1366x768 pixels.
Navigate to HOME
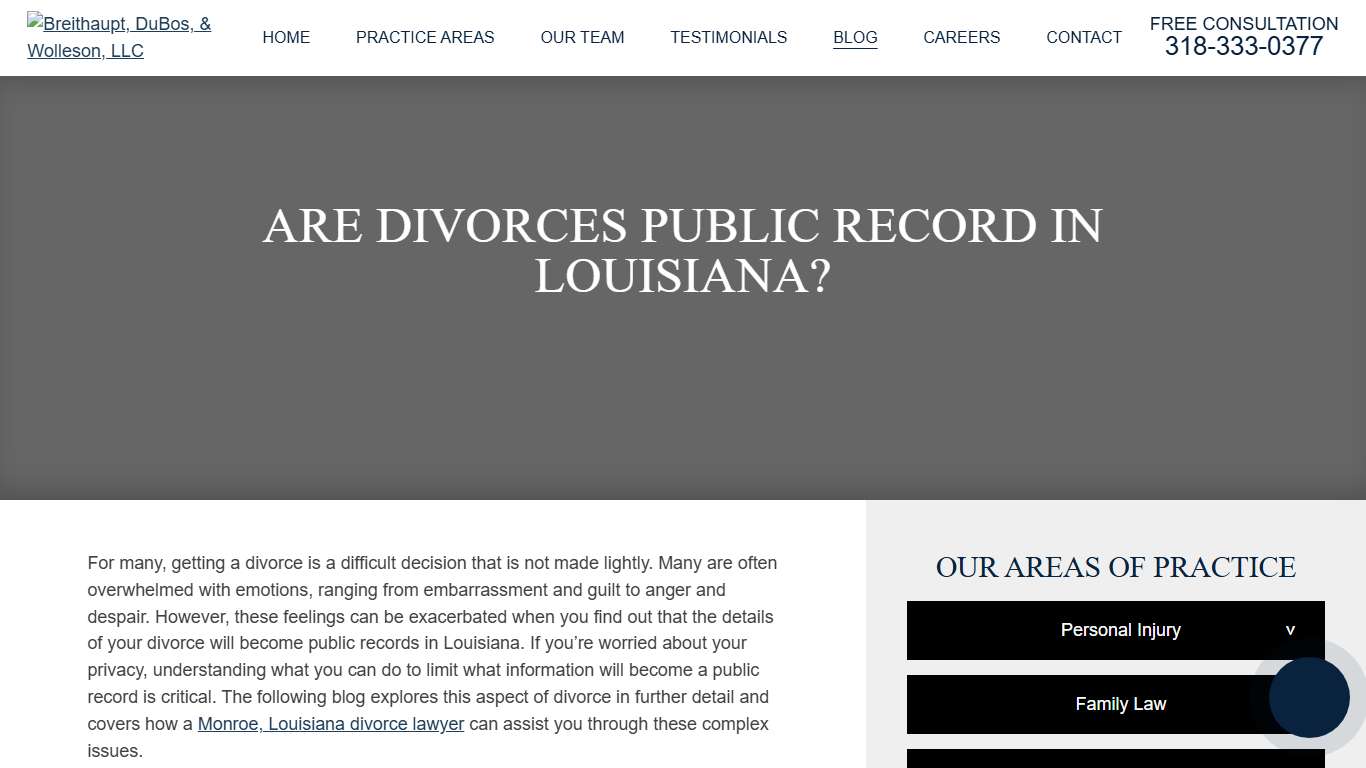pyautogui.click(x=286, y=37)
